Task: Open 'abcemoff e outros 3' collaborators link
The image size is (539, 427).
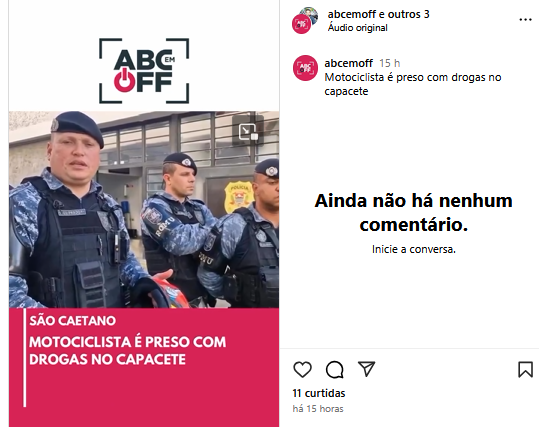Action: (x=378, y=14)
